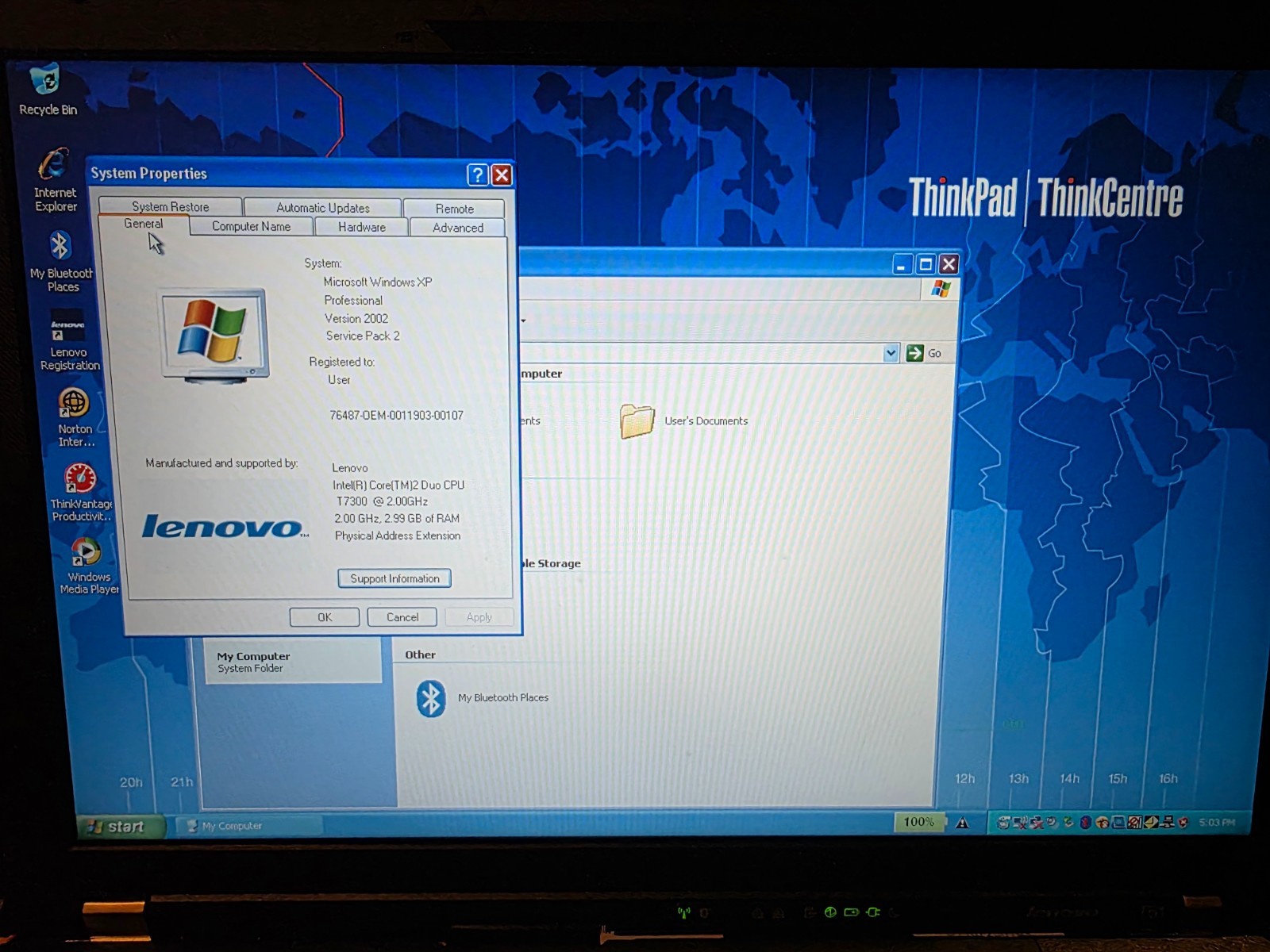Click the Windows flag logo in My Computer
This screenshot has width=1270, height=952.
(x=941, y=289)
